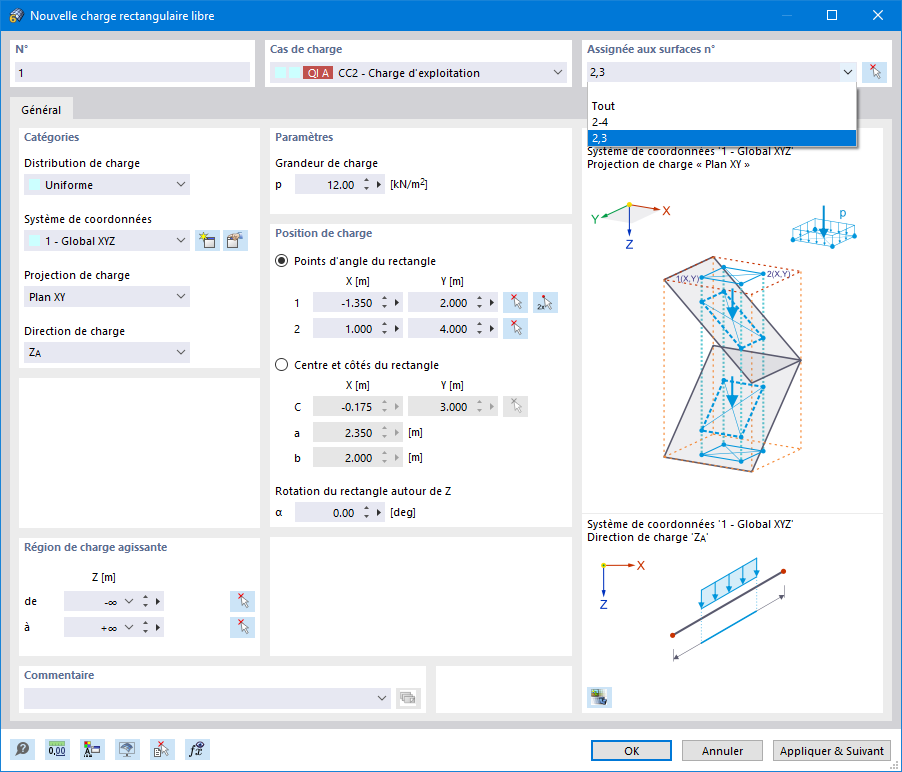Image resolution: width=902 pixels, height=772 pixels.
Task: Click the assigned surfaces '2,3' text field
Action: tap(713, 72)
